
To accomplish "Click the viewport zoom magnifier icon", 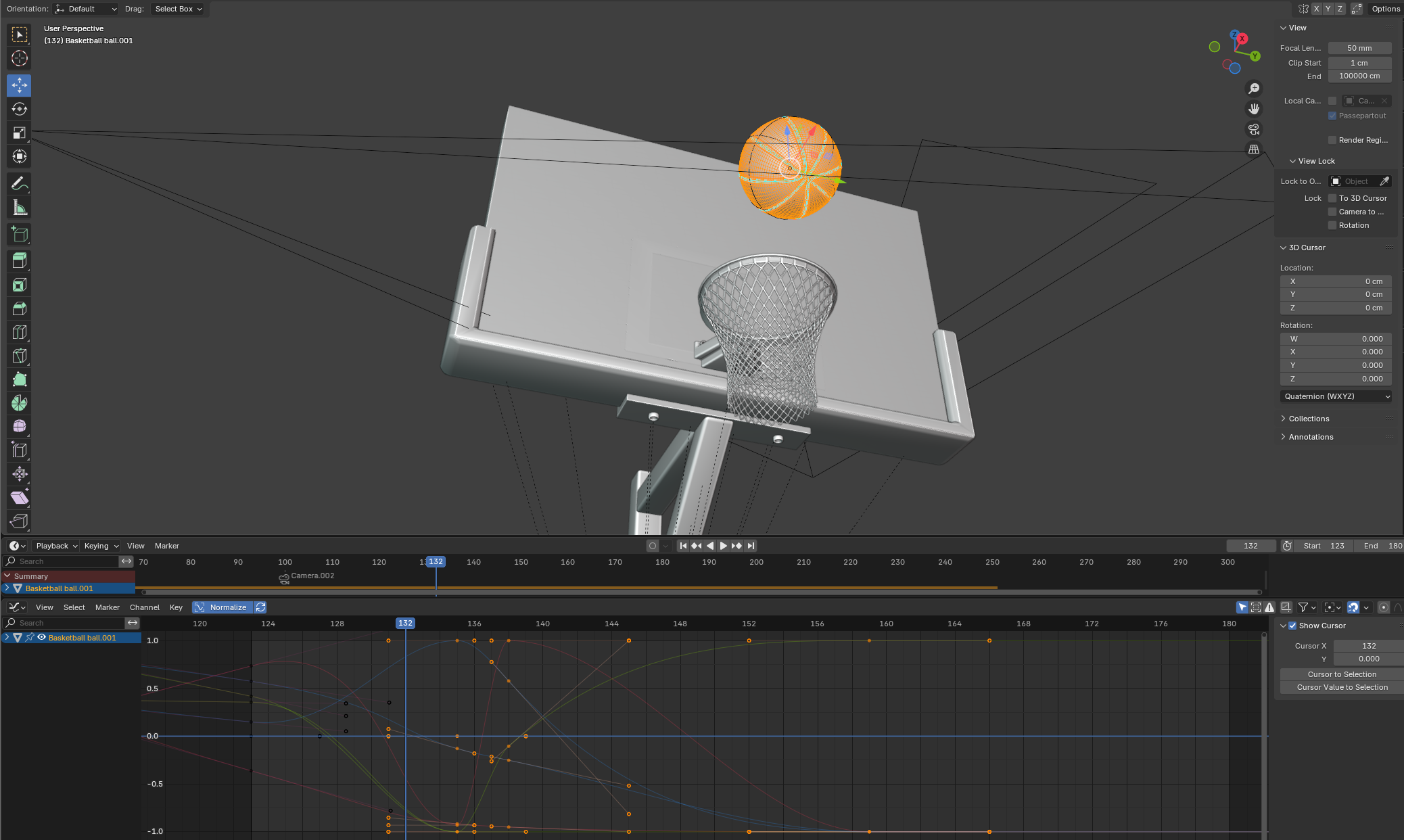I will (1254, 89).
